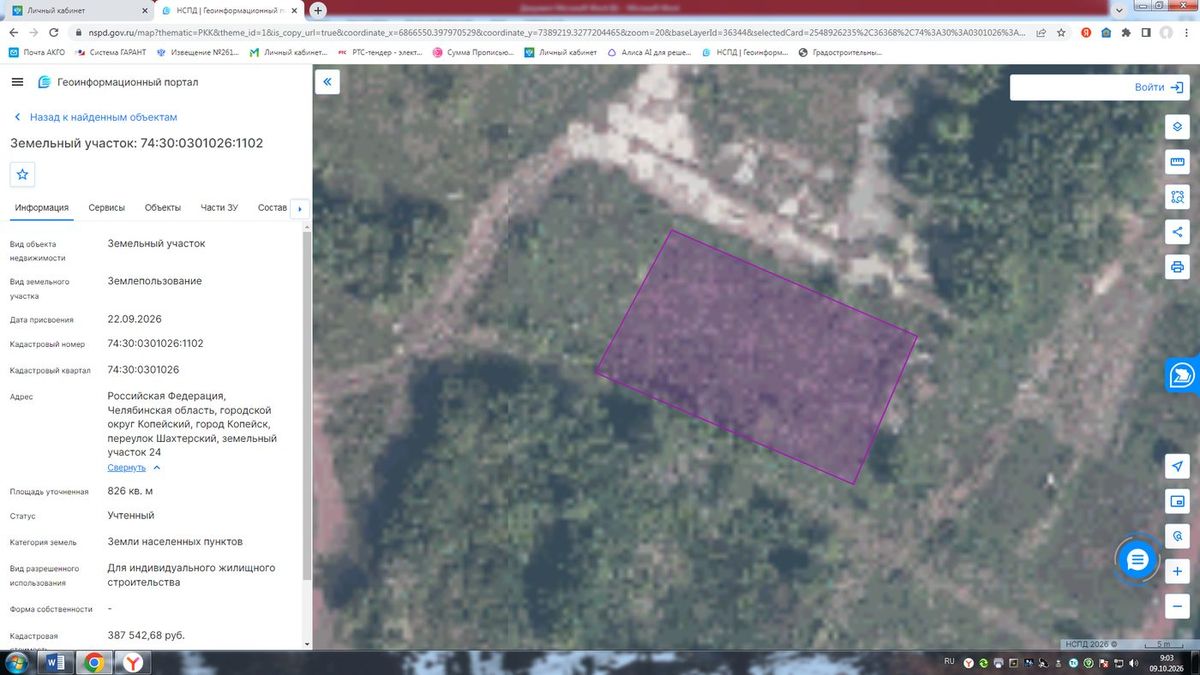Switch to the 'Информация' tab

pyautogui.click(x=42, y=208)
